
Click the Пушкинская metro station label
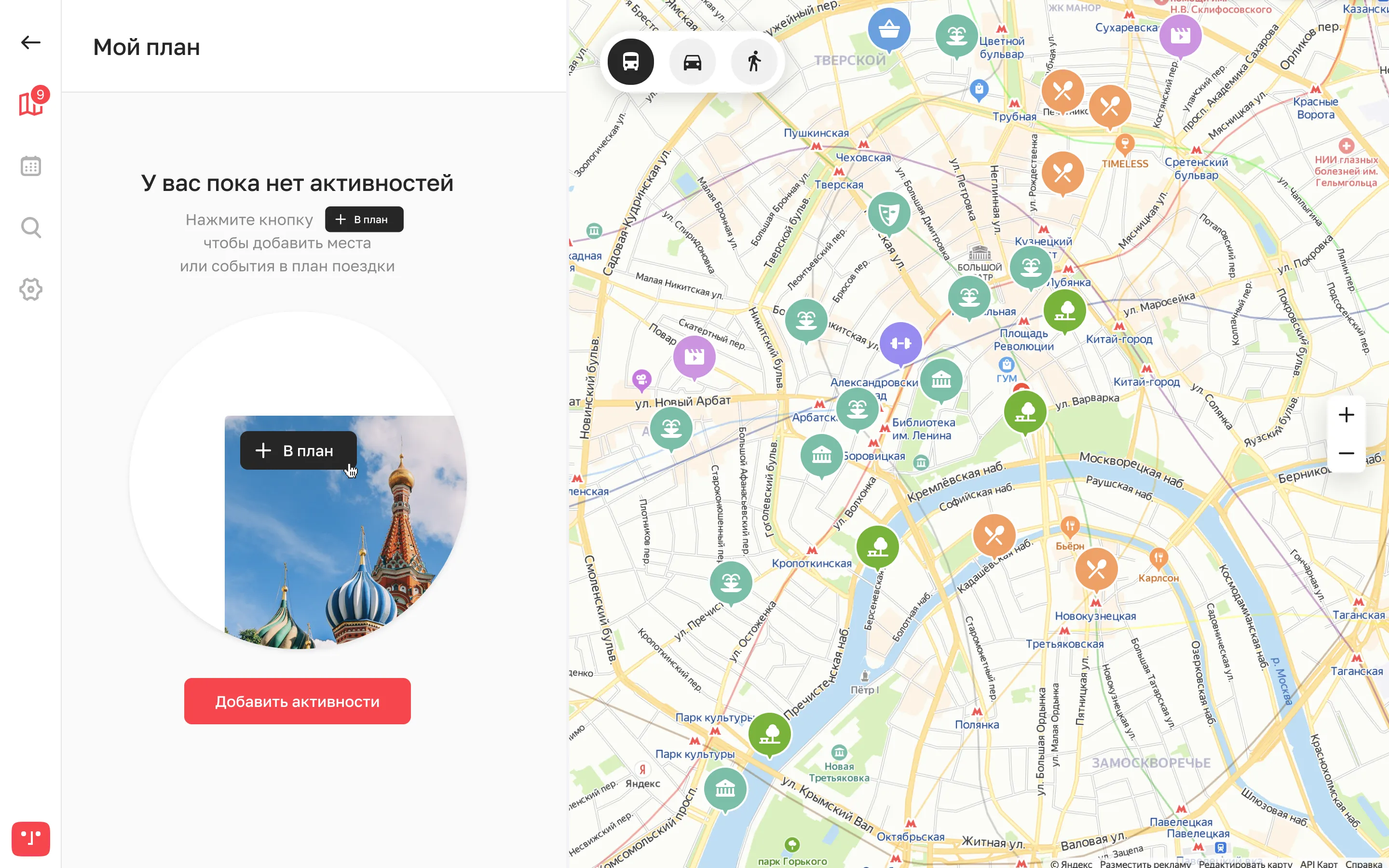coord(816,133)
